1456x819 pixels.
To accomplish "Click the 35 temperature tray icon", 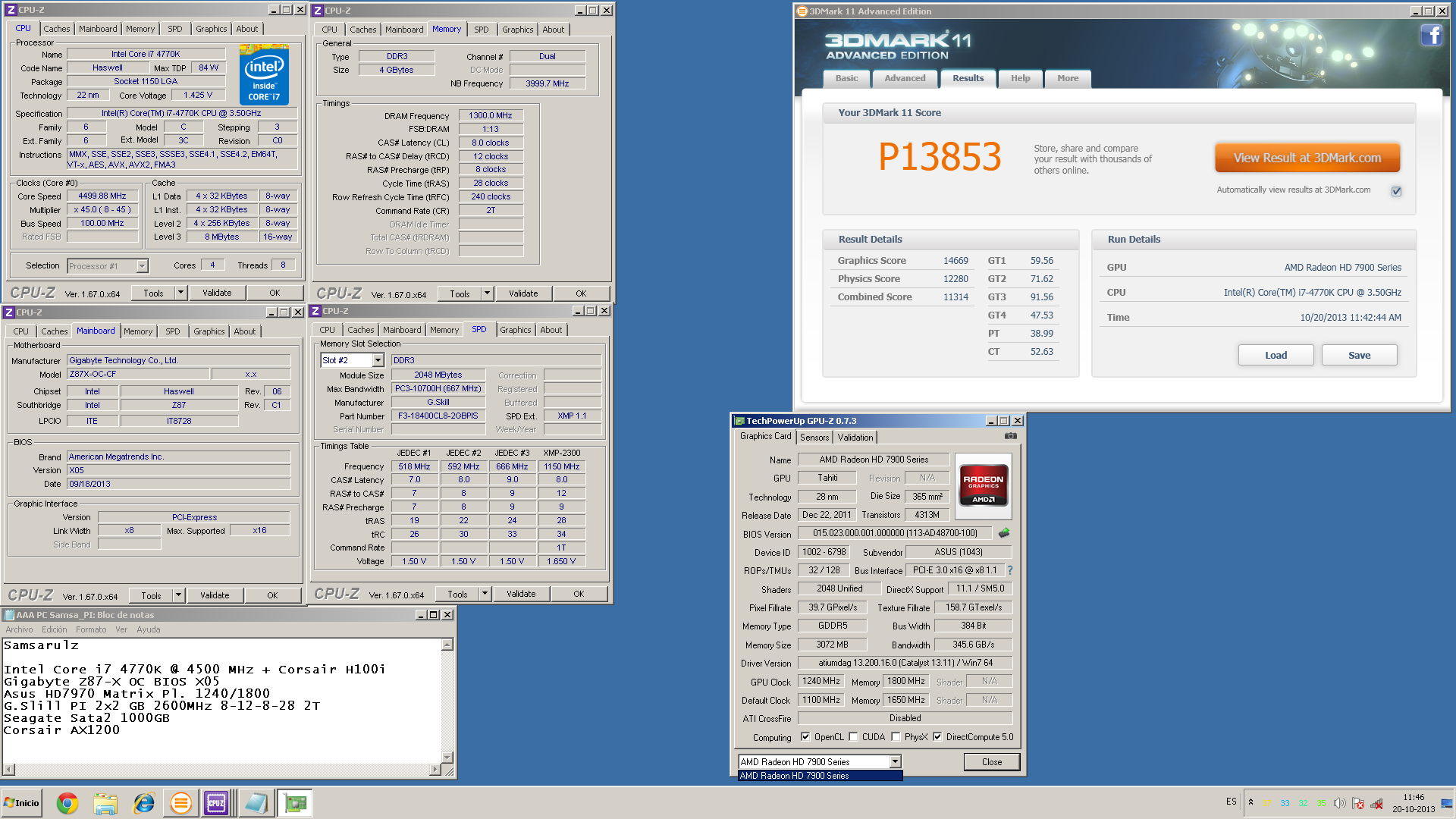I will coord(1321,804).
